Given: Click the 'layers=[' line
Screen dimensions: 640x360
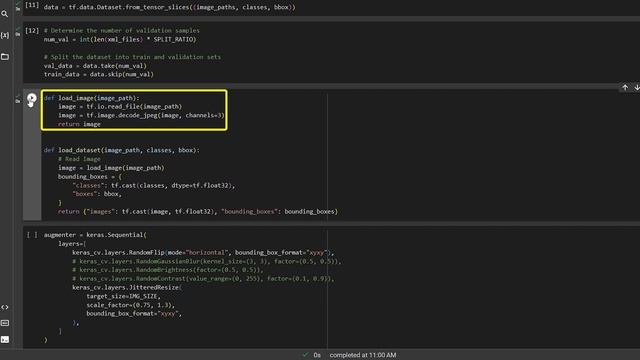Looking at the screenshot, I should click(72, 244).
